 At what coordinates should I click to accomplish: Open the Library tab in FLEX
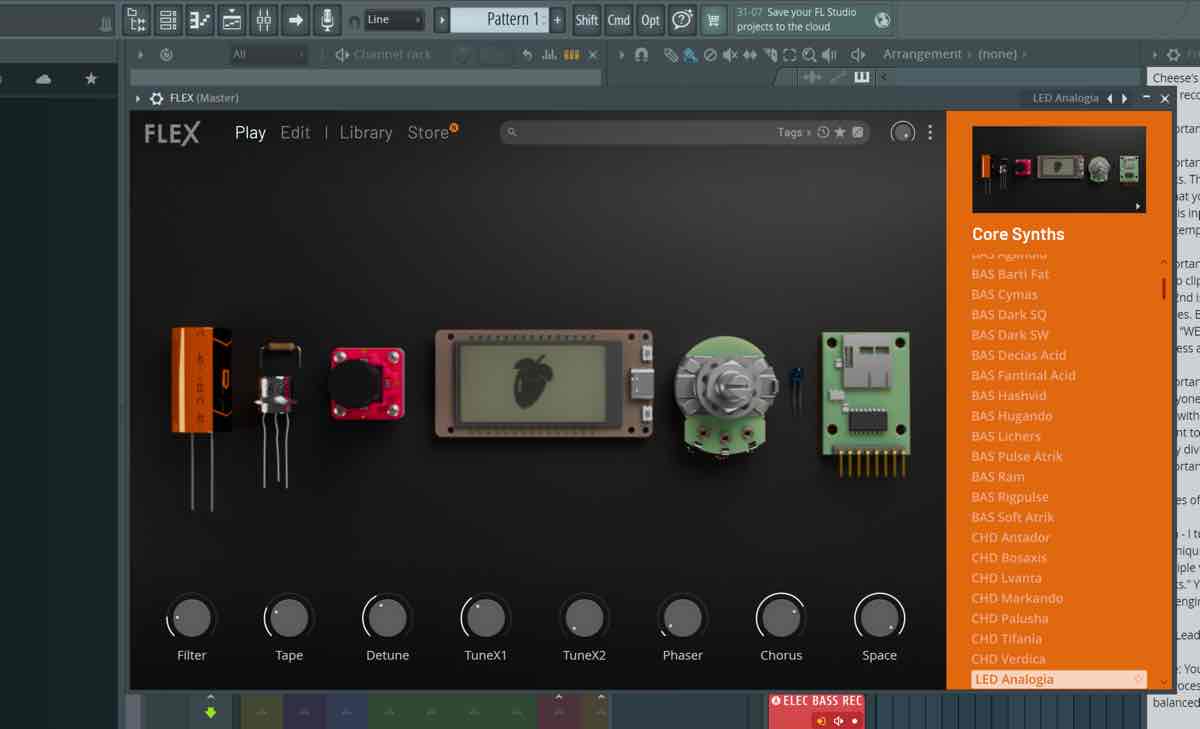click(366, 132)
